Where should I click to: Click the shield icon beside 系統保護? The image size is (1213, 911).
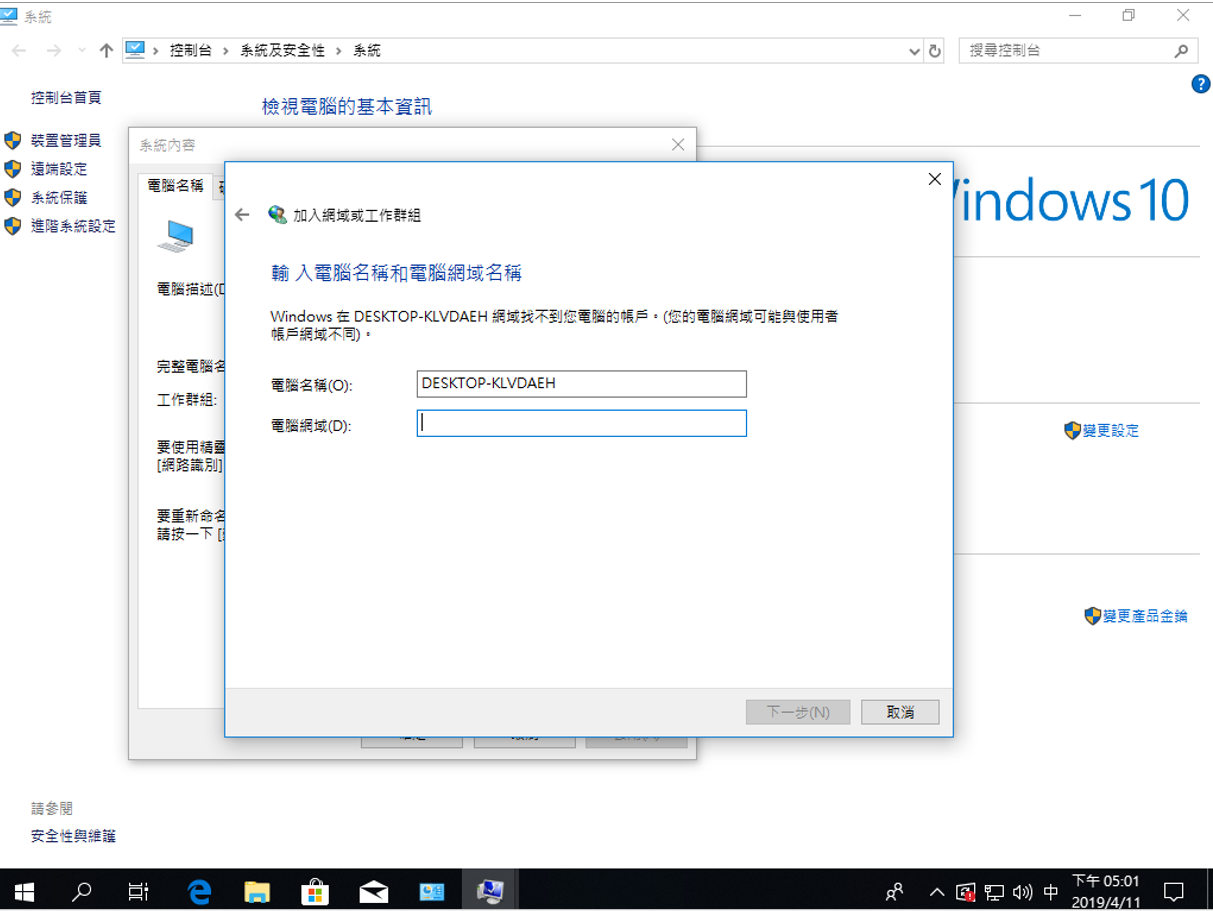click(13, 198)
